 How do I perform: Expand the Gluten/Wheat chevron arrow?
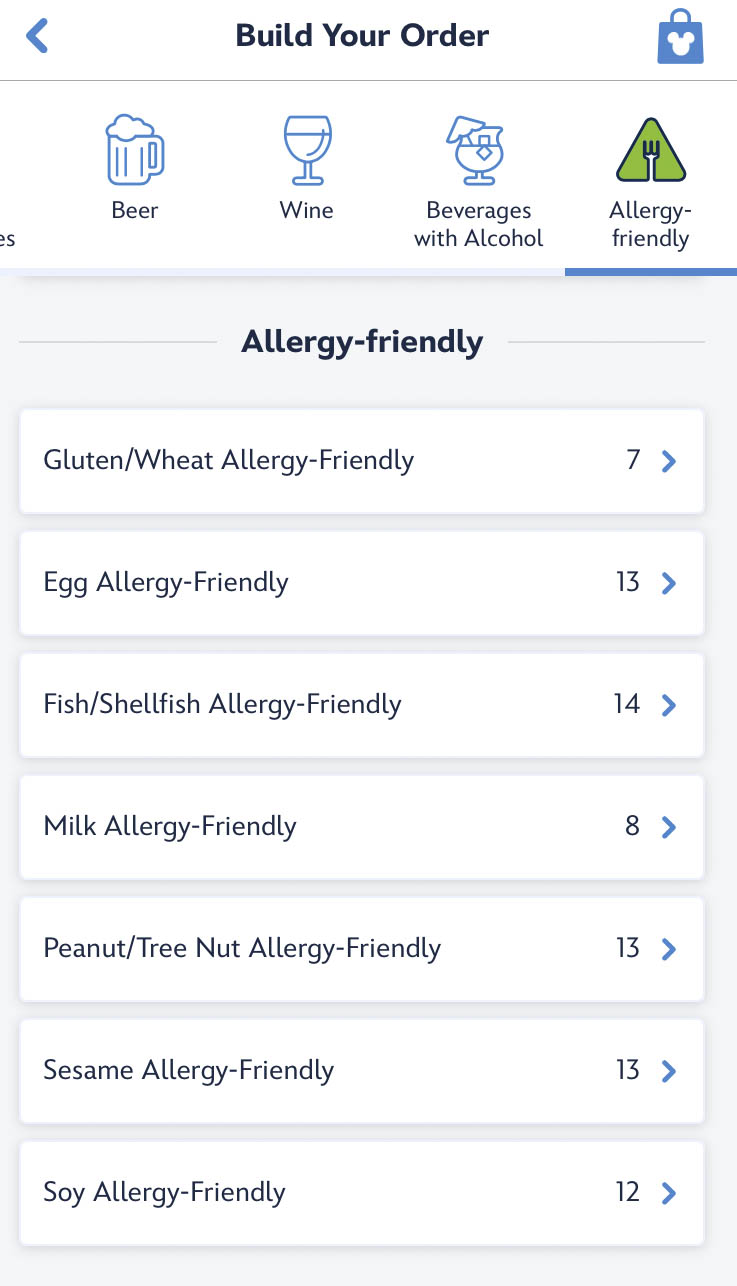coord(669,461)
